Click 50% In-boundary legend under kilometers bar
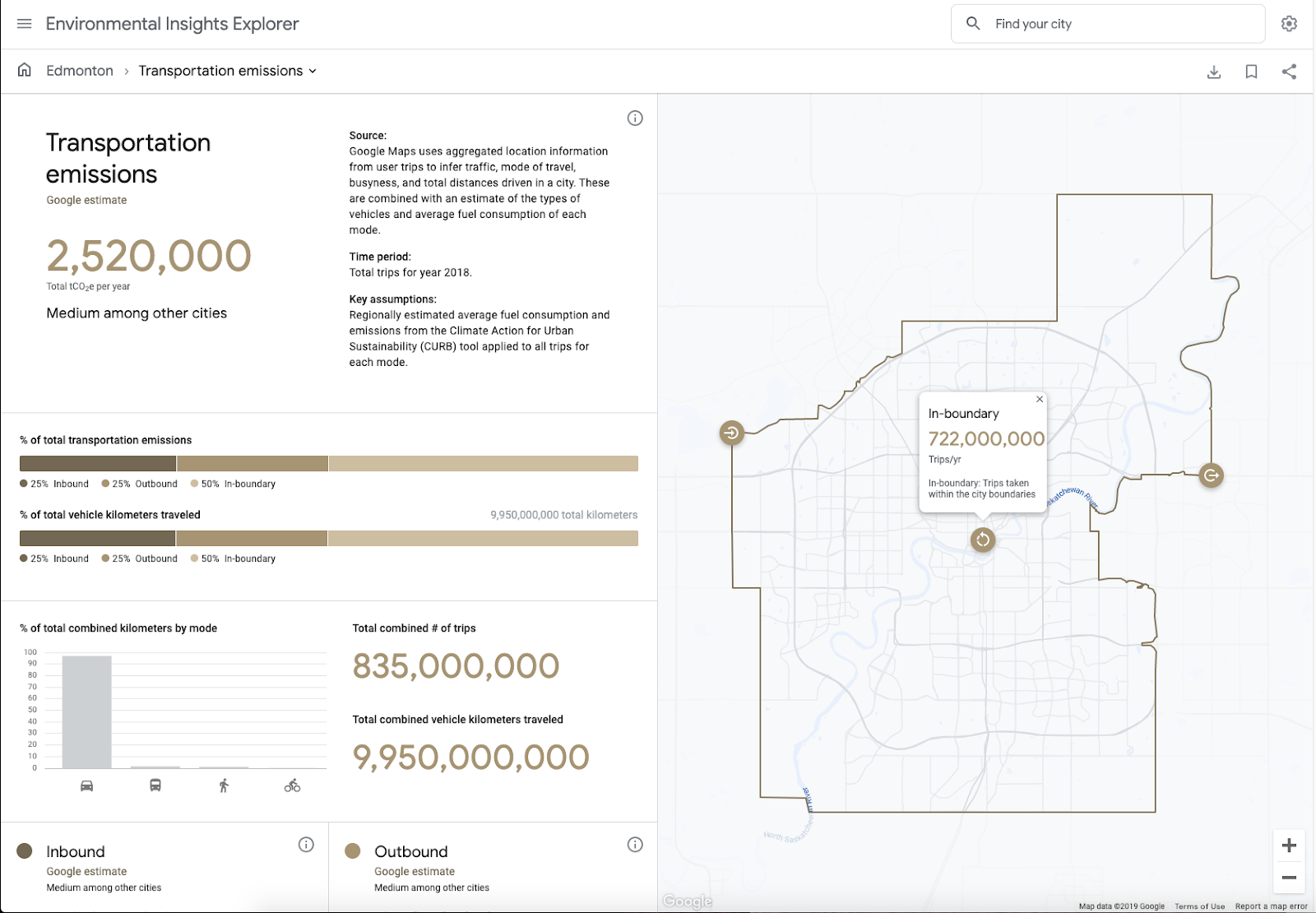Image resolution: width=1316 pixels, height=913 pixels. pos(233,558)
